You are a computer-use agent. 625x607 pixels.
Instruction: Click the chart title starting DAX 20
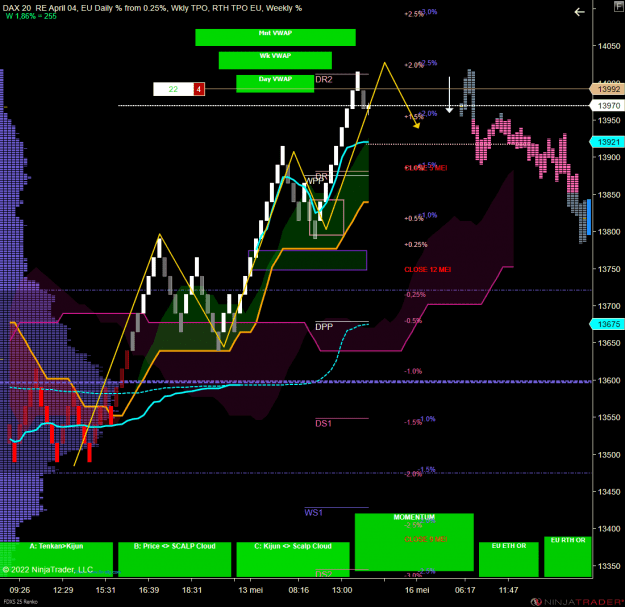tap(152, 8)
